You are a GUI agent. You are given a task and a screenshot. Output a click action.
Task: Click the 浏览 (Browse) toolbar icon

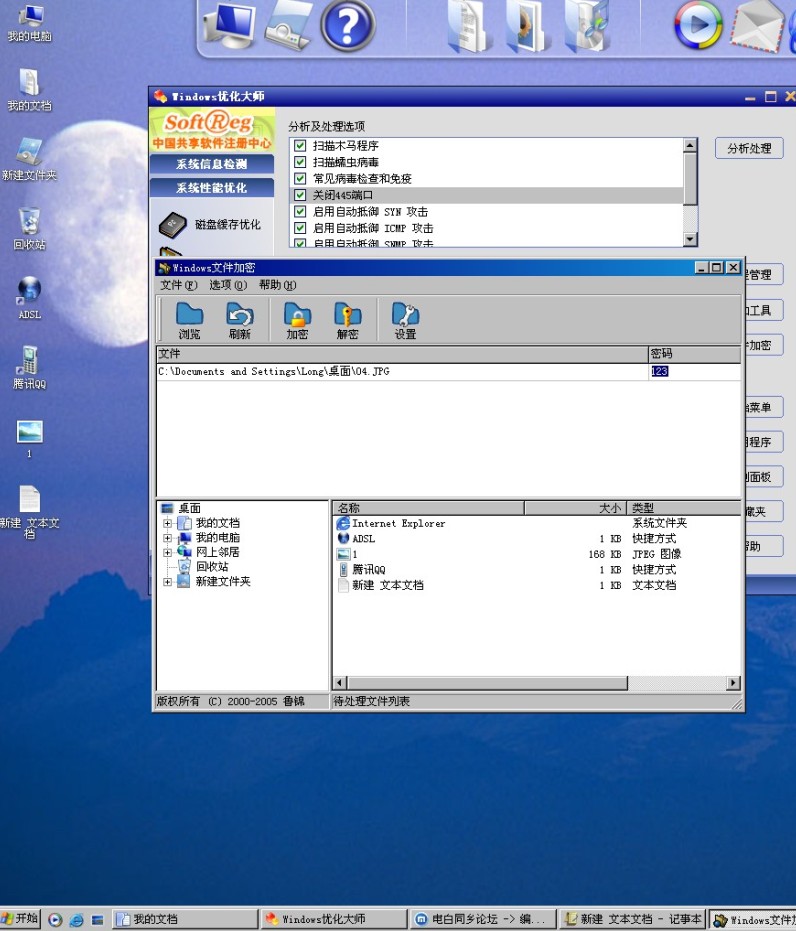pos(189,316)
